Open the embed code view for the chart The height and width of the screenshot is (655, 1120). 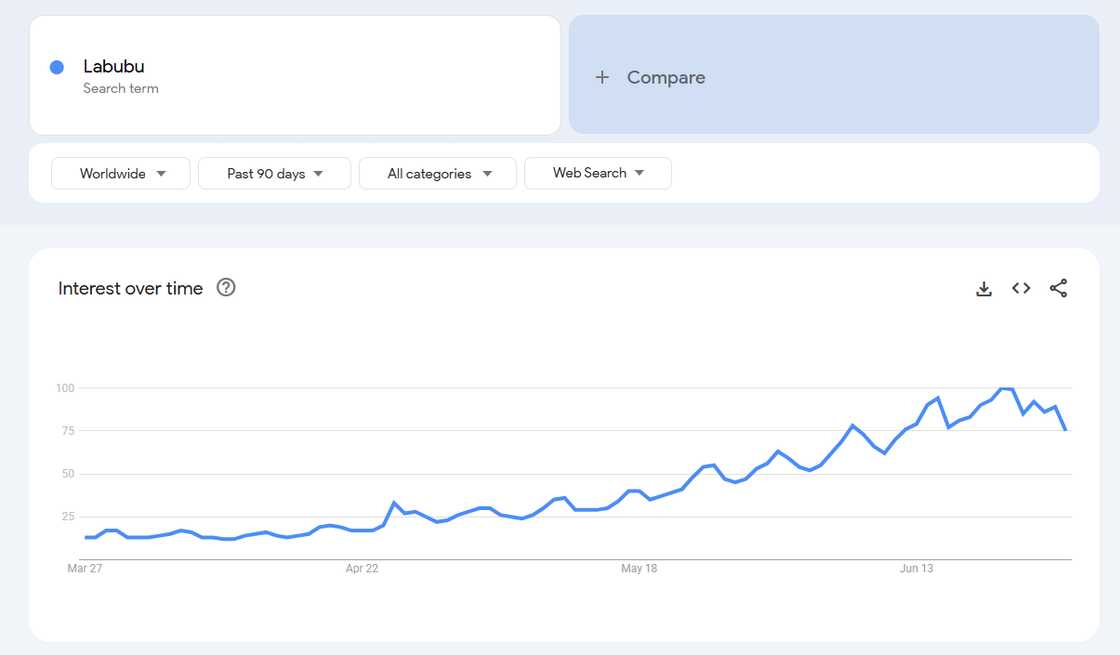tap(1020, 288)
